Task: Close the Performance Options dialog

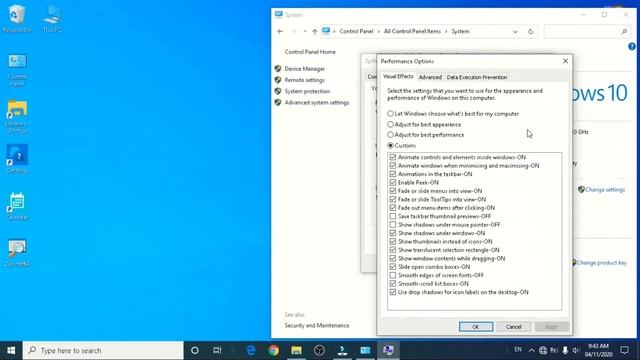Action: 565,61
